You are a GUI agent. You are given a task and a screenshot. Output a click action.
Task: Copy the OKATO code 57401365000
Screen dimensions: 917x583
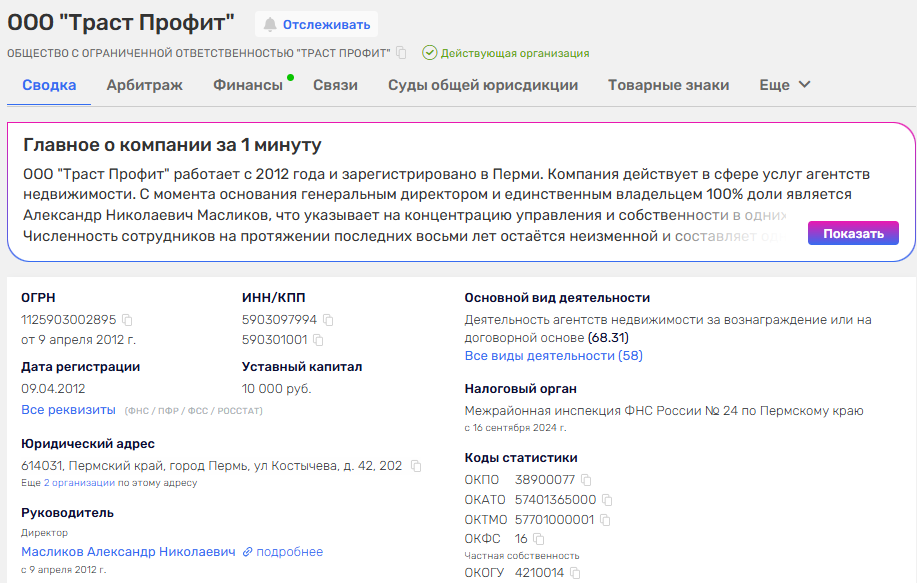(x=607, y=500)
